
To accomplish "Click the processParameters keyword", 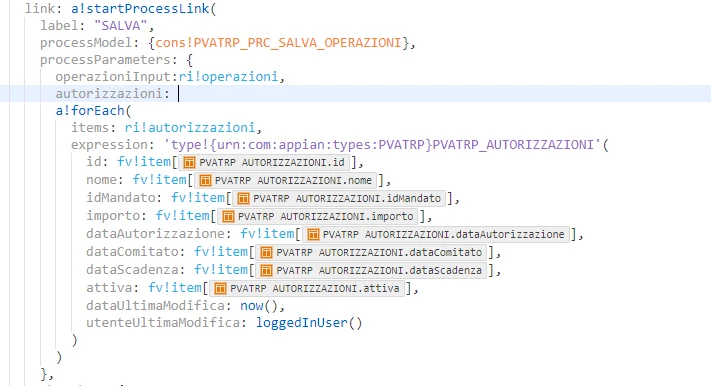I will [105, 60].
